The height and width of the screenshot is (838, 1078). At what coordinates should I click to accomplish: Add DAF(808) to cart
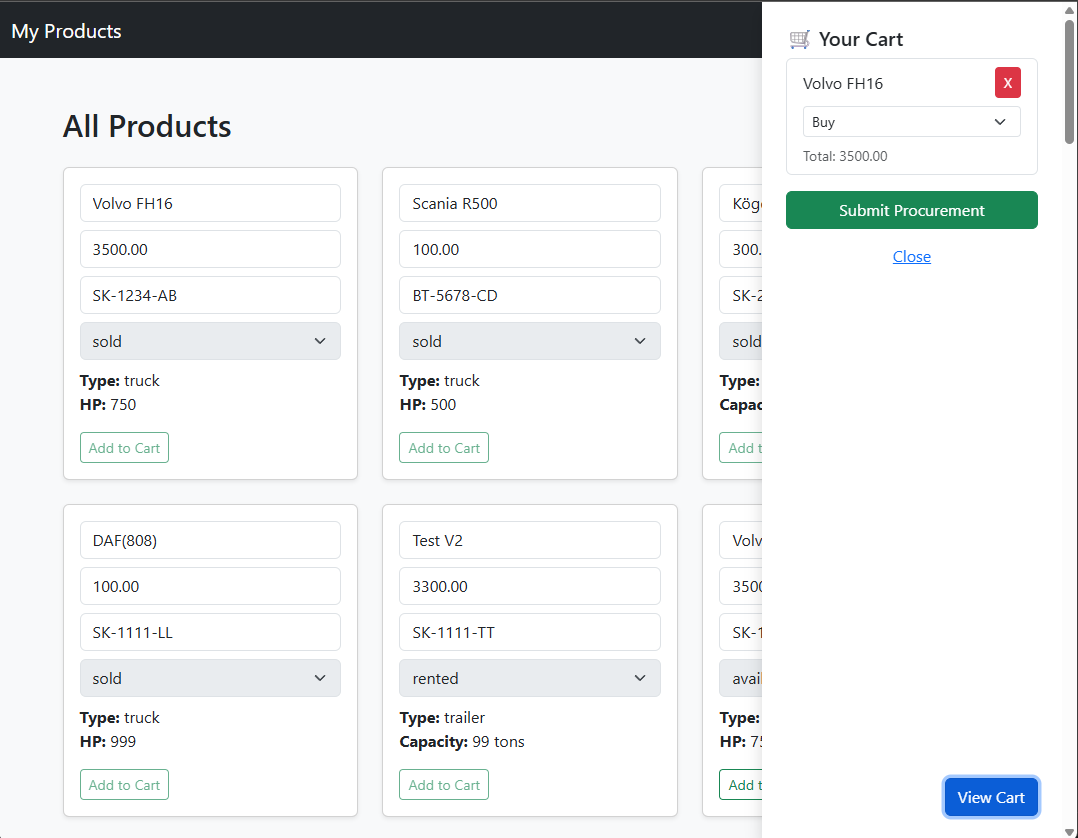124,785
